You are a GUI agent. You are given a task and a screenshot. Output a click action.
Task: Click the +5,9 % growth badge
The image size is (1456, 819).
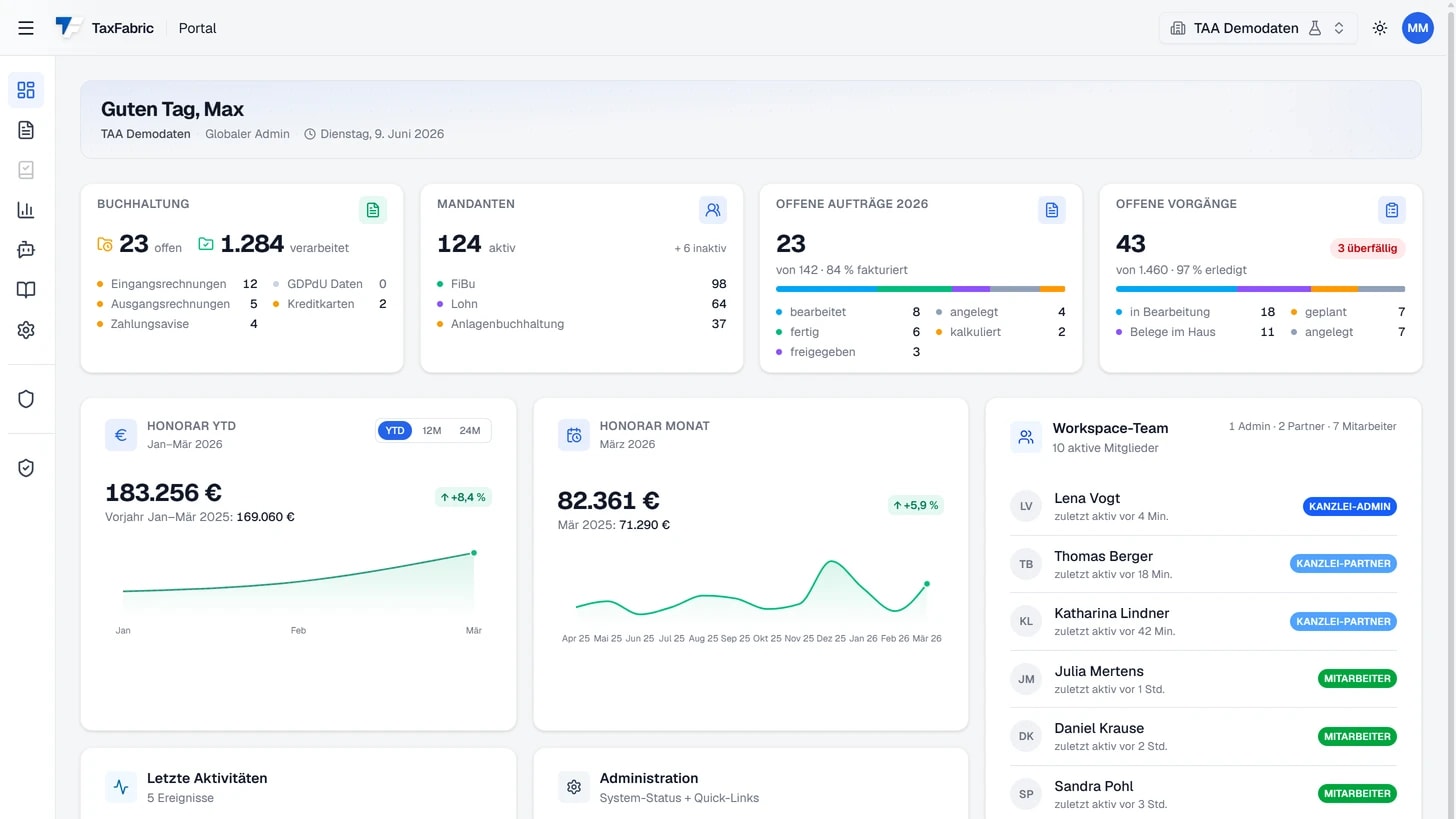(x=916, y=505)
